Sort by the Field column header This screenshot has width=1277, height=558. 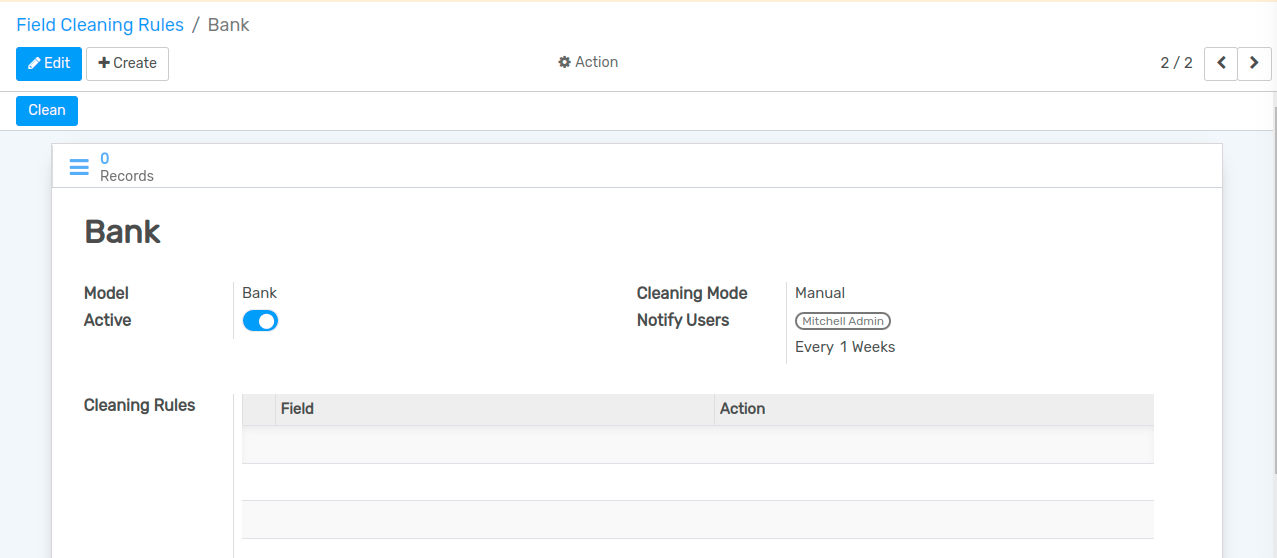297,409
